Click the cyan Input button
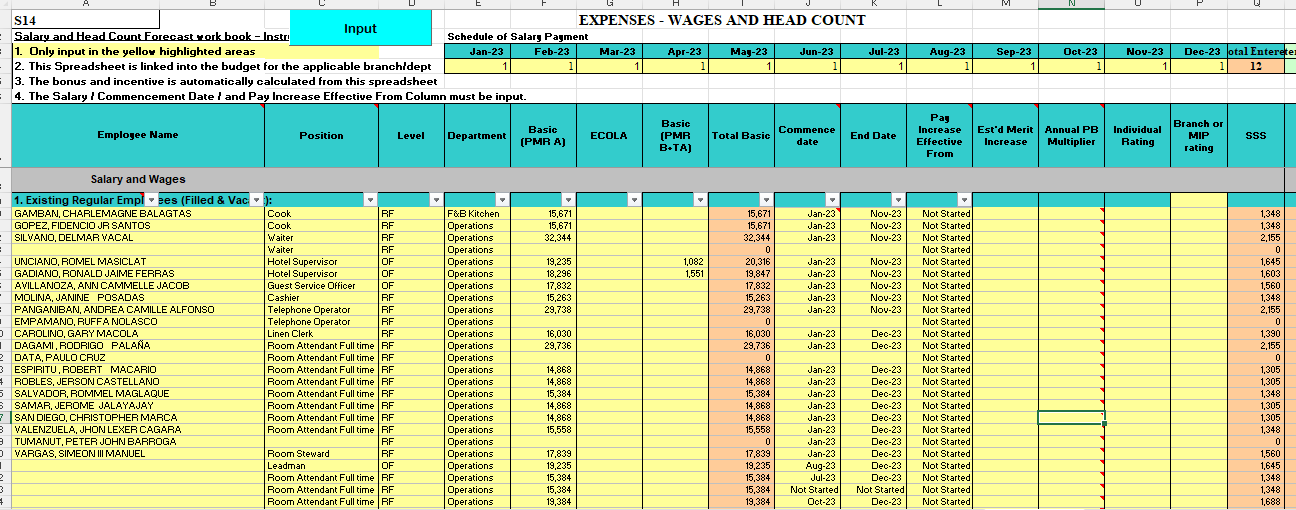The height and width of the screenshot is (510, 1296). pyautogui.click(x=360, y=28)
